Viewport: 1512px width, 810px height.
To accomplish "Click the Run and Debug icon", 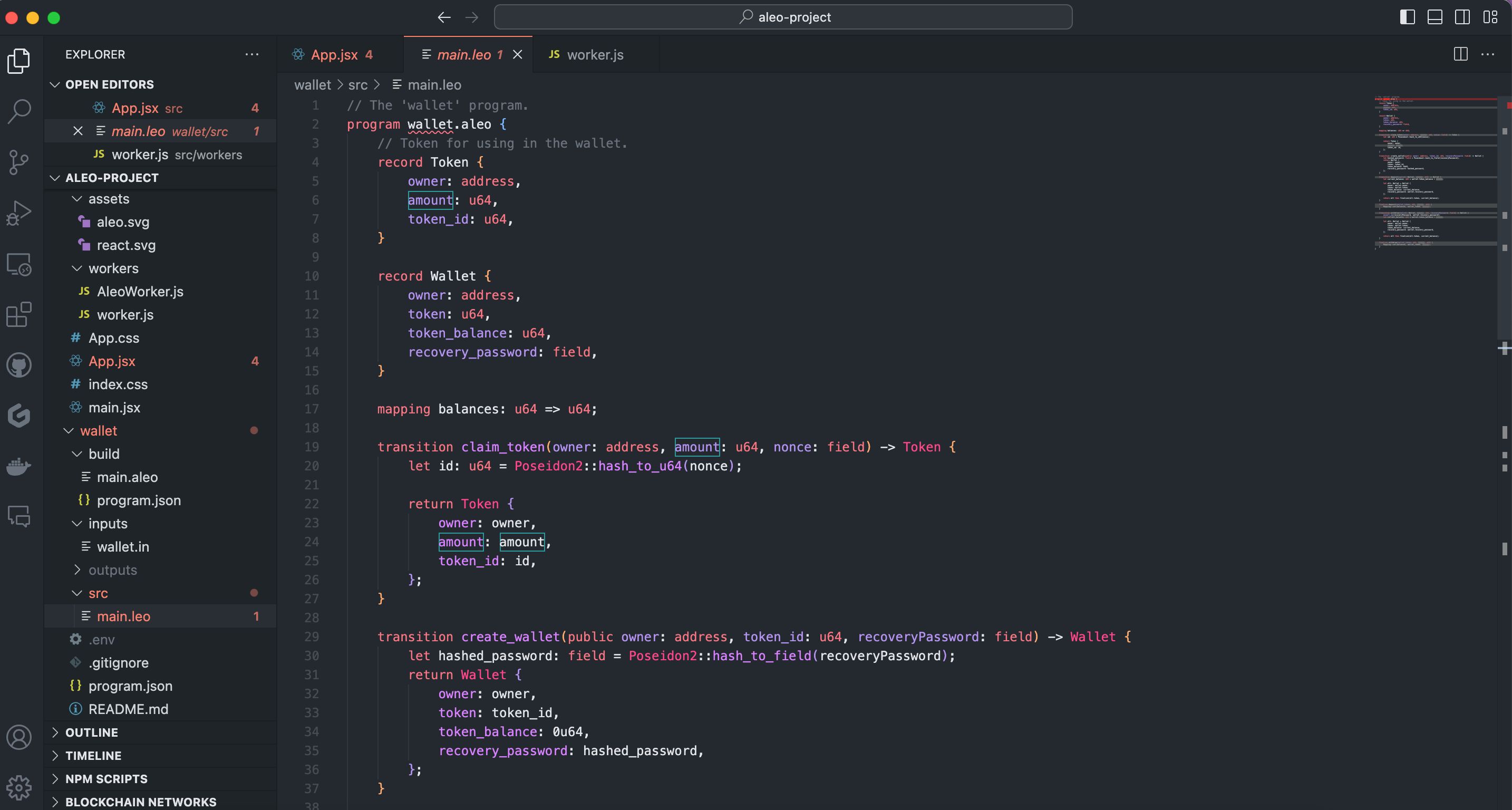I will click(x=19, y=213).
